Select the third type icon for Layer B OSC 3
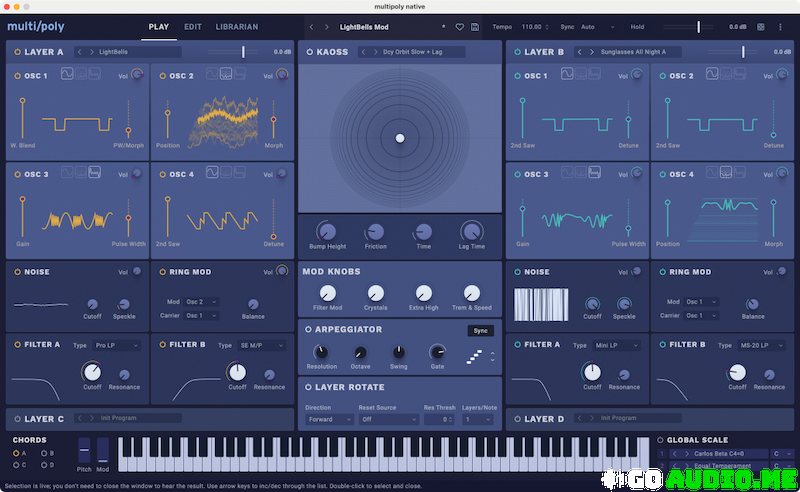800x492 pixels. [594, 172]
